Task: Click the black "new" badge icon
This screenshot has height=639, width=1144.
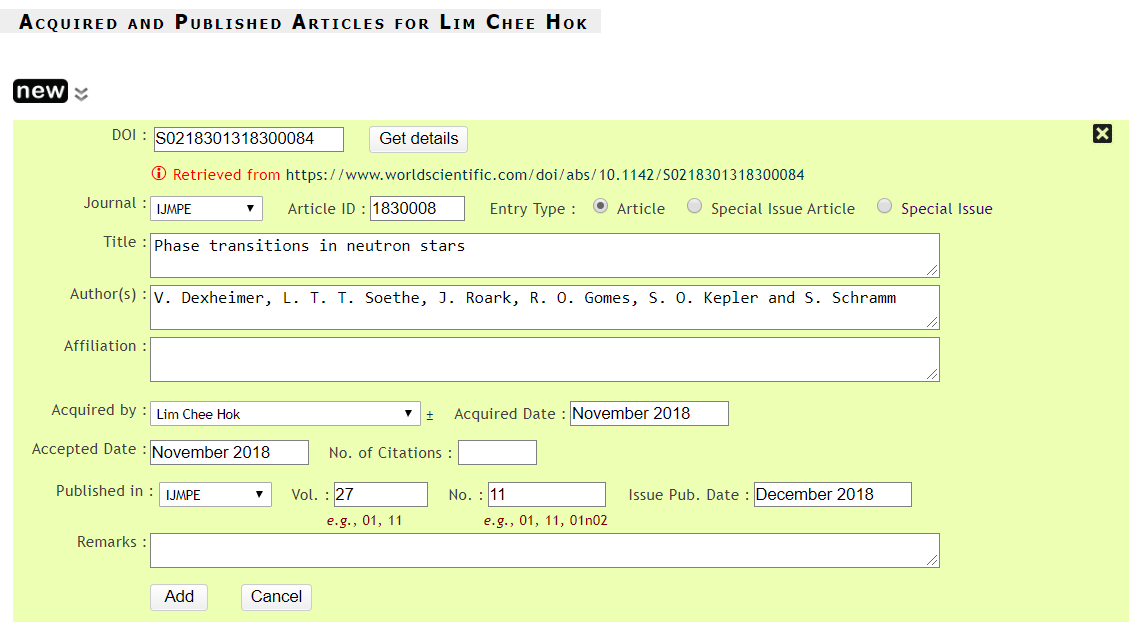Action: [40, 91]
